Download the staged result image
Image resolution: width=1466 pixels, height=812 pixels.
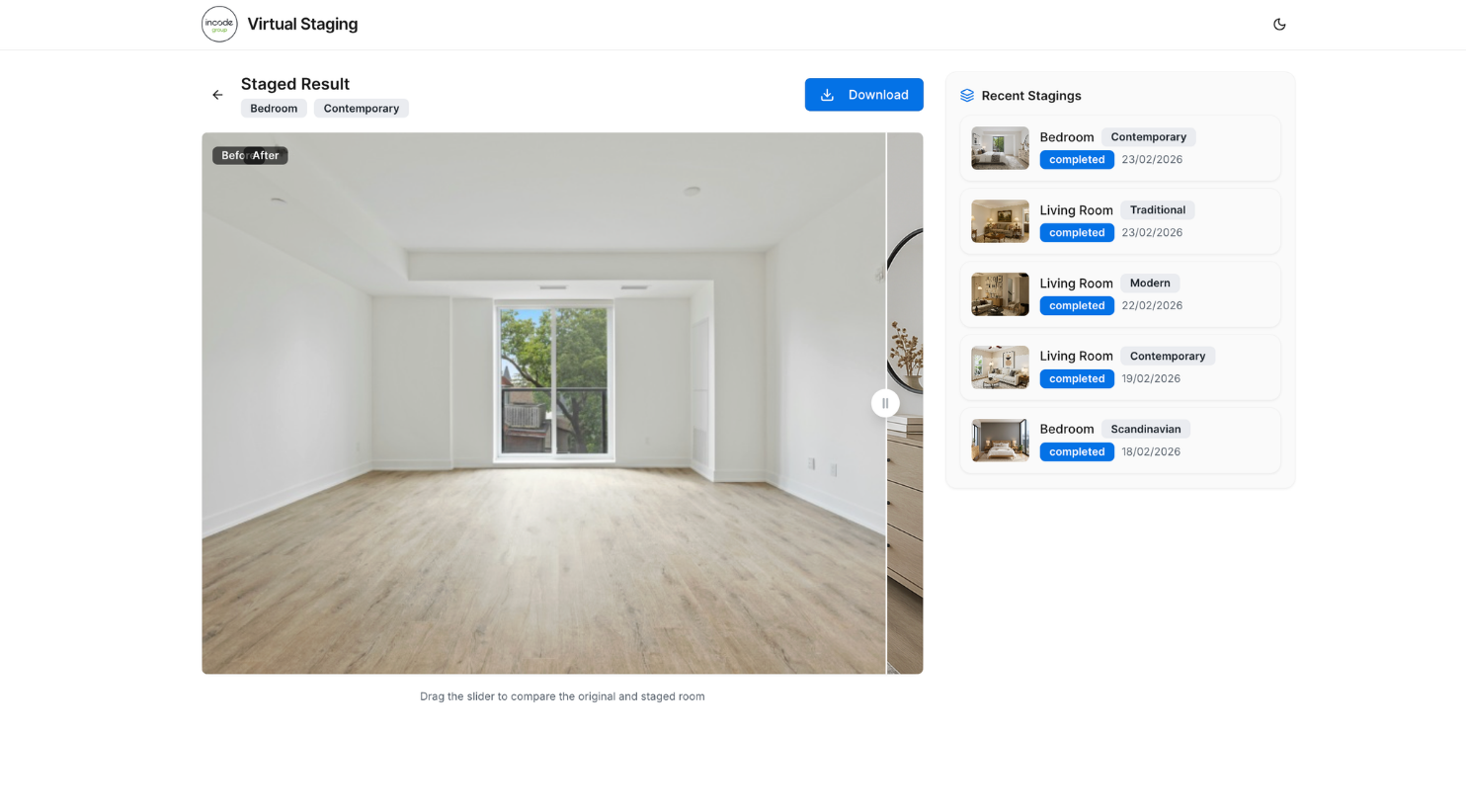pos(863,95)
